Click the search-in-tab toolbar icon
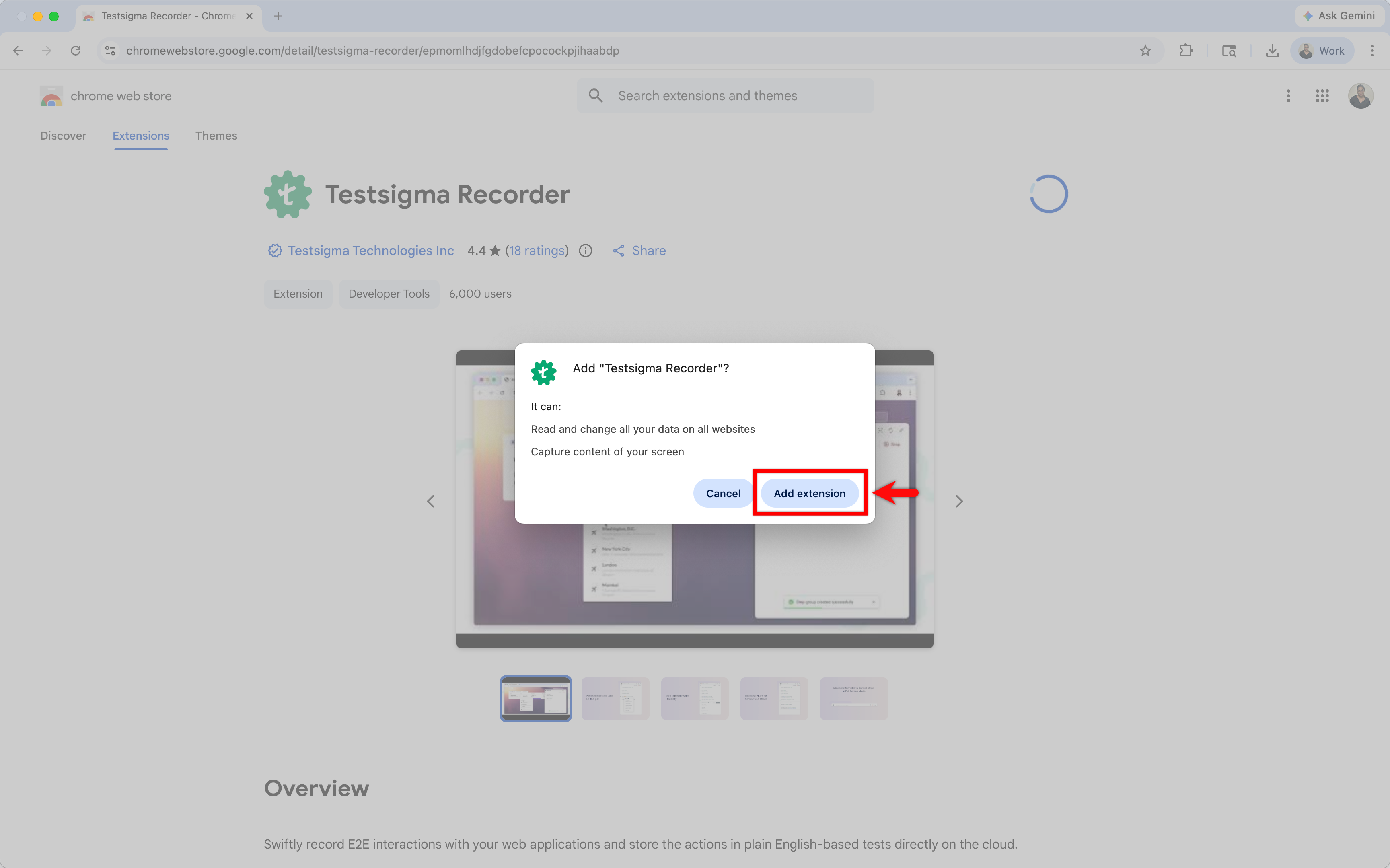The height and width of the screenshot is (868, 1390). (1229, 51)
